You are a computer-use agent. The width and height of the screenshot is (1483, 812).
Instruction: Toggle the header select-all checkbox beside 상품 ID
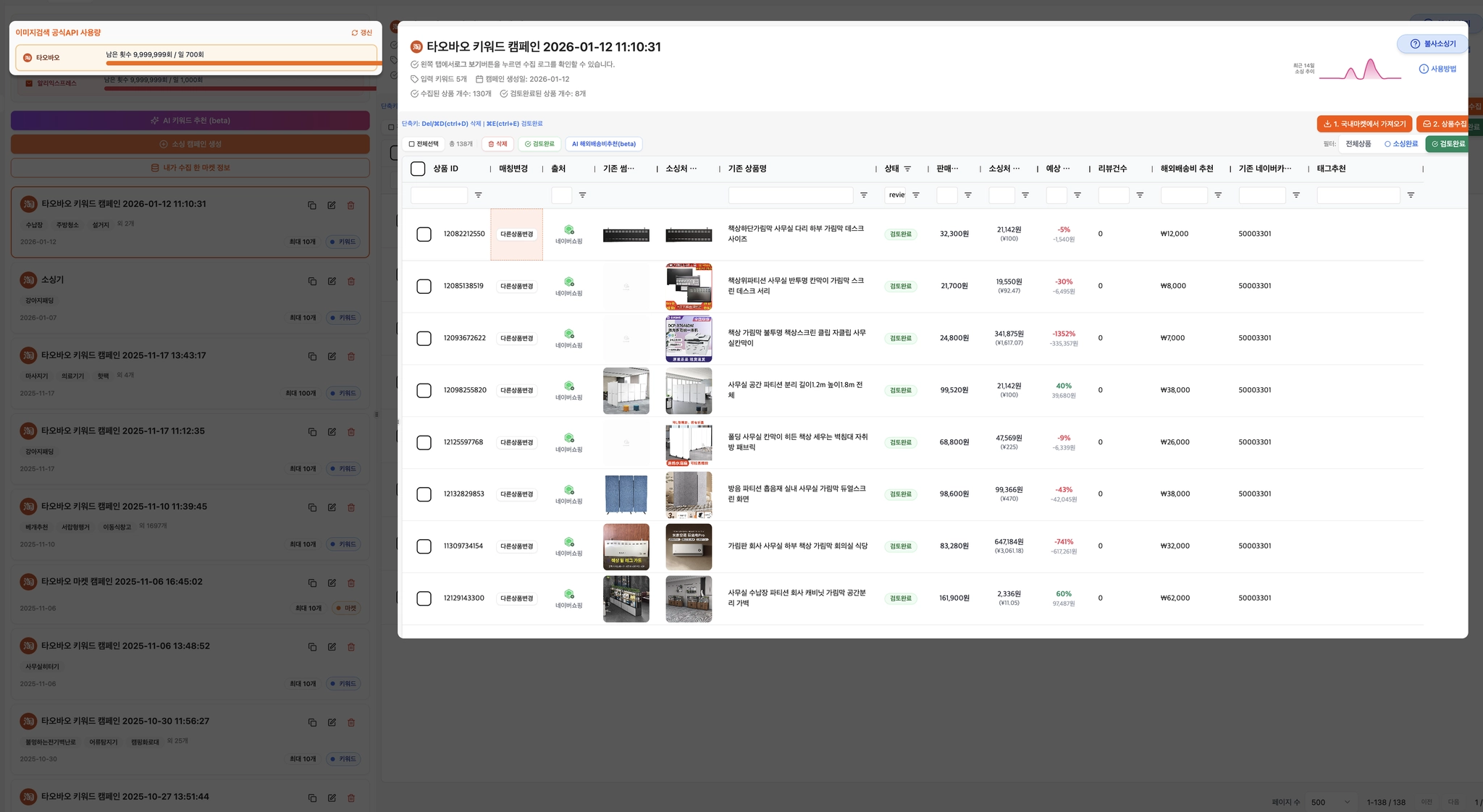click(x=418, y=169)
